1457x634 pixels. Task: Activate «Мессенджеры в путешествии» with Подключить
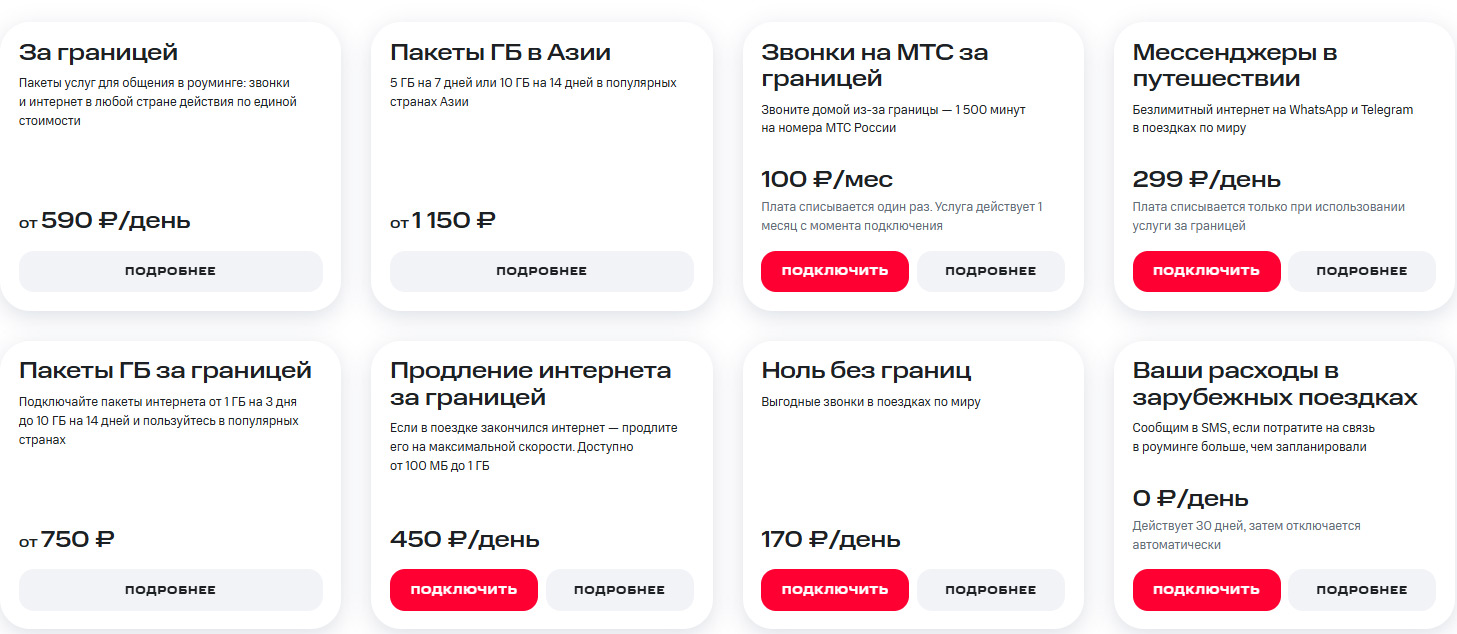click(1206, 271)
